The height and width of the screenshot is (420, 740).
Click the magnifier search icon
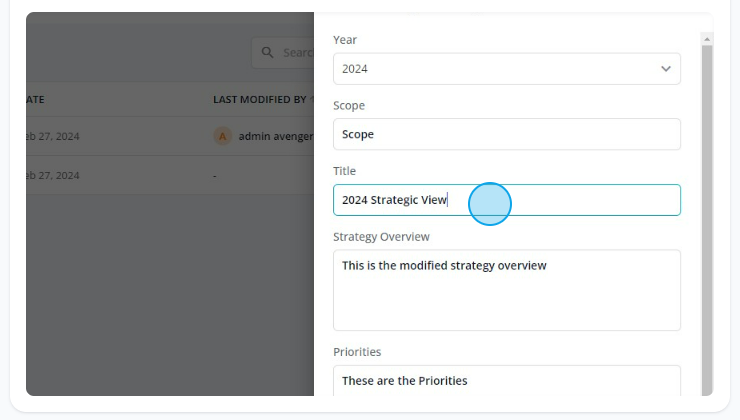tap(268, 52)
